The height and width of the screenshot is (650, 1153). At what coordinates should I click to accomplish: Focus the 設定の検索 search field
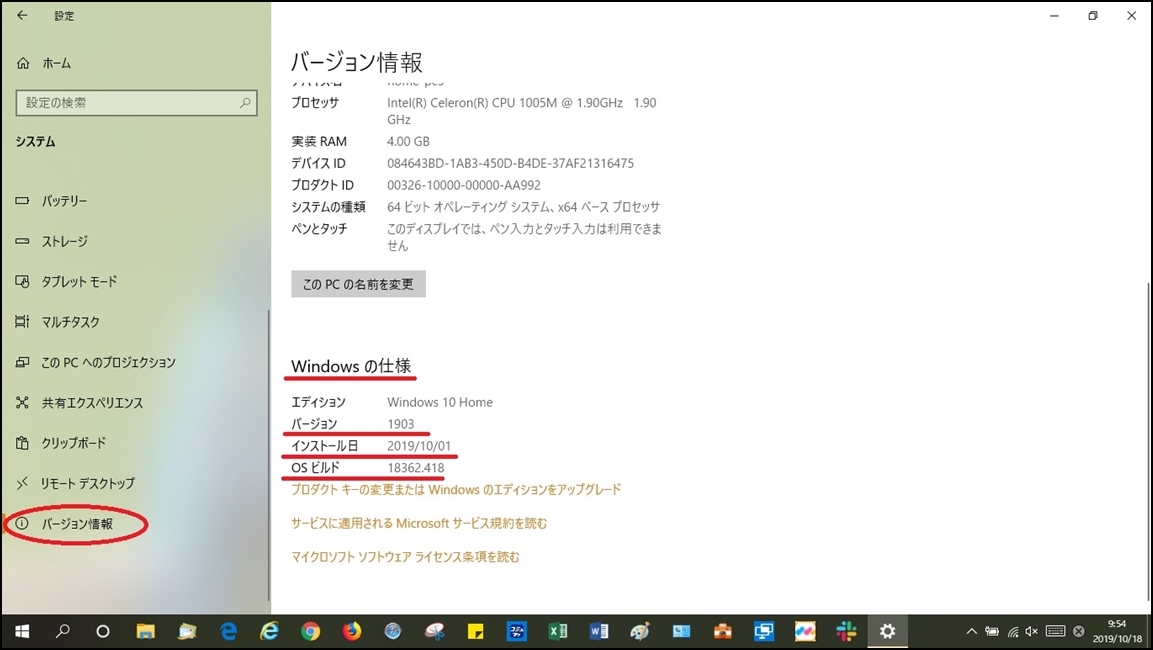coord(136,103)
